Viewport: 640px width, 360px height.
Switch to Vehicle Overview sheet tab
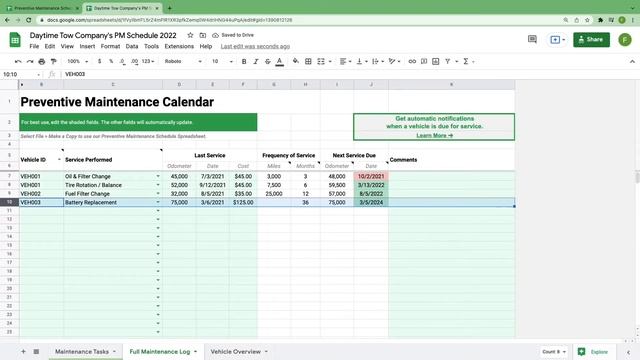[239, 351]
